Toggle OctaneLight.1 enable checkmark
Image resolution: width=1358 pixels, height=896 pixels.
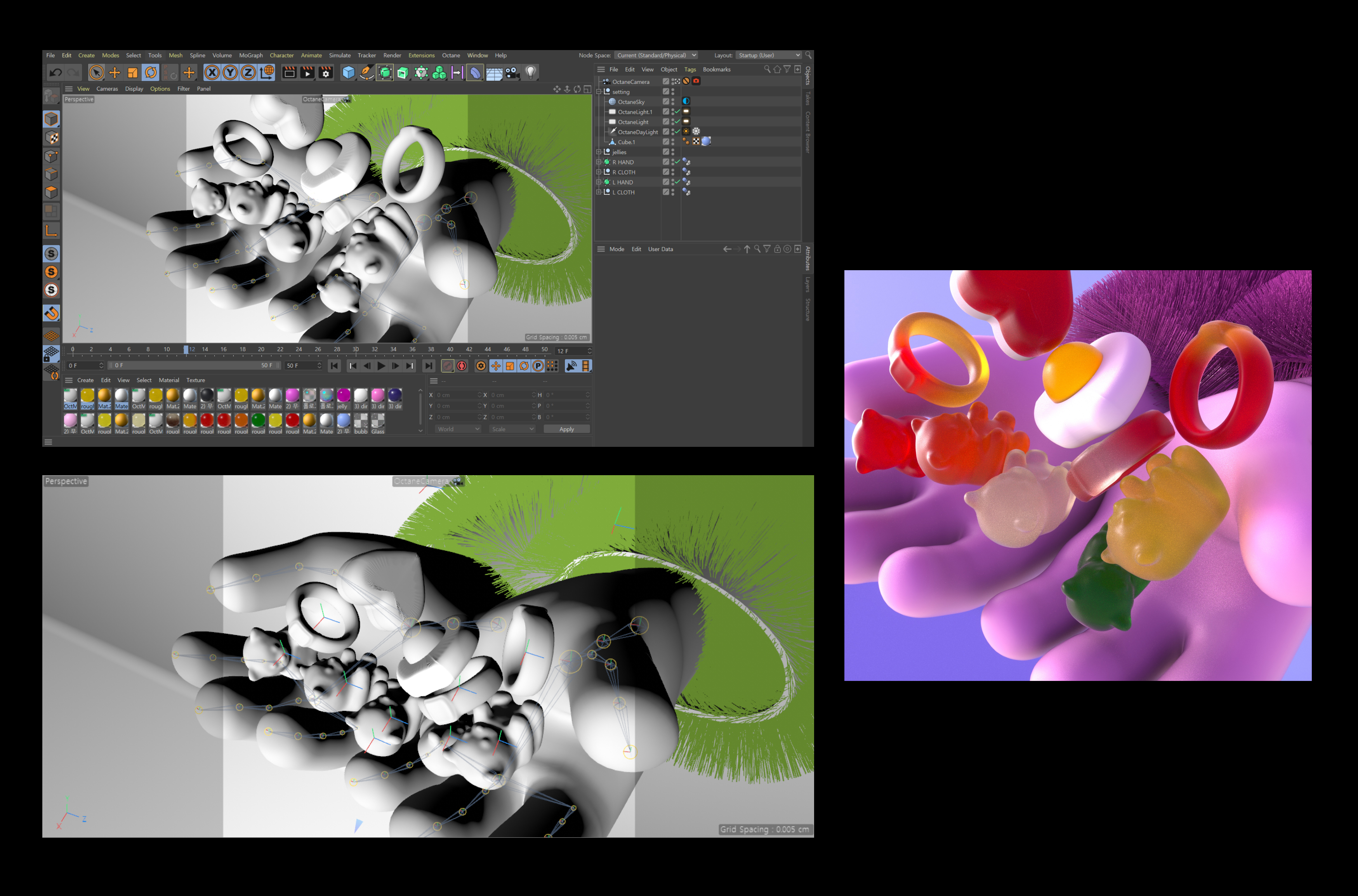click(677, 111)
